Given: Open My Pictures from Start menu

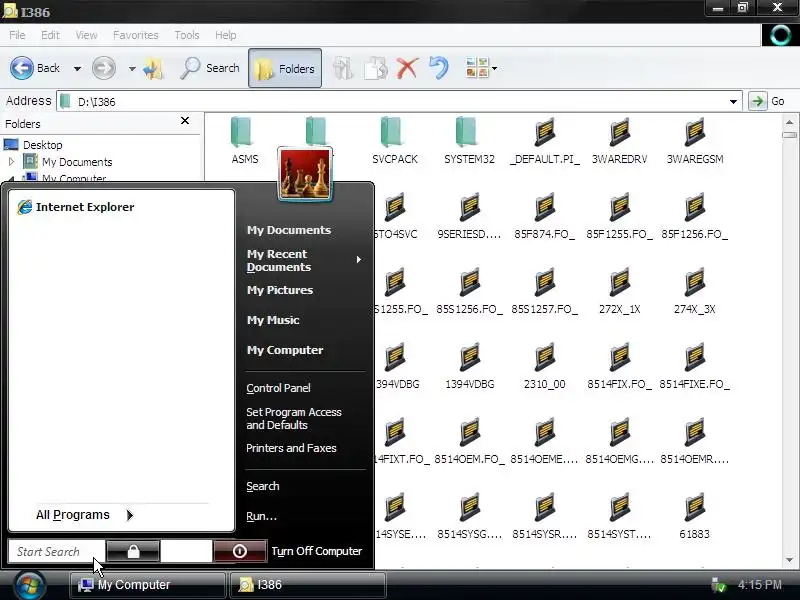Looking at the screenshot, I should [280, 290].
